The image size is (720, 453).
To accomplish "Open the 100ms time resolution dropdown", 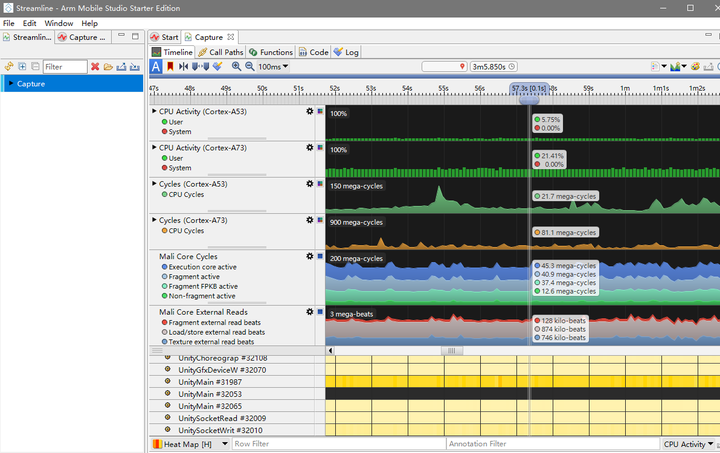I will 273,67.
